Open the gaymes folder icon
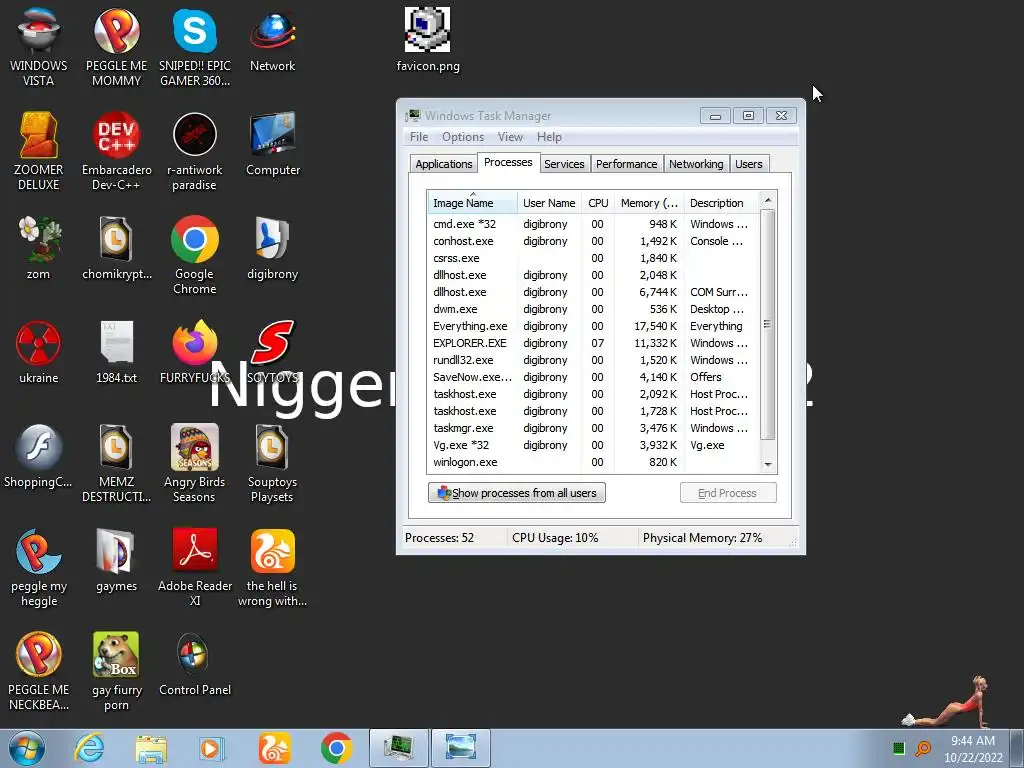The height and width of the screenshot is (768, 1024). pos(116,561)
